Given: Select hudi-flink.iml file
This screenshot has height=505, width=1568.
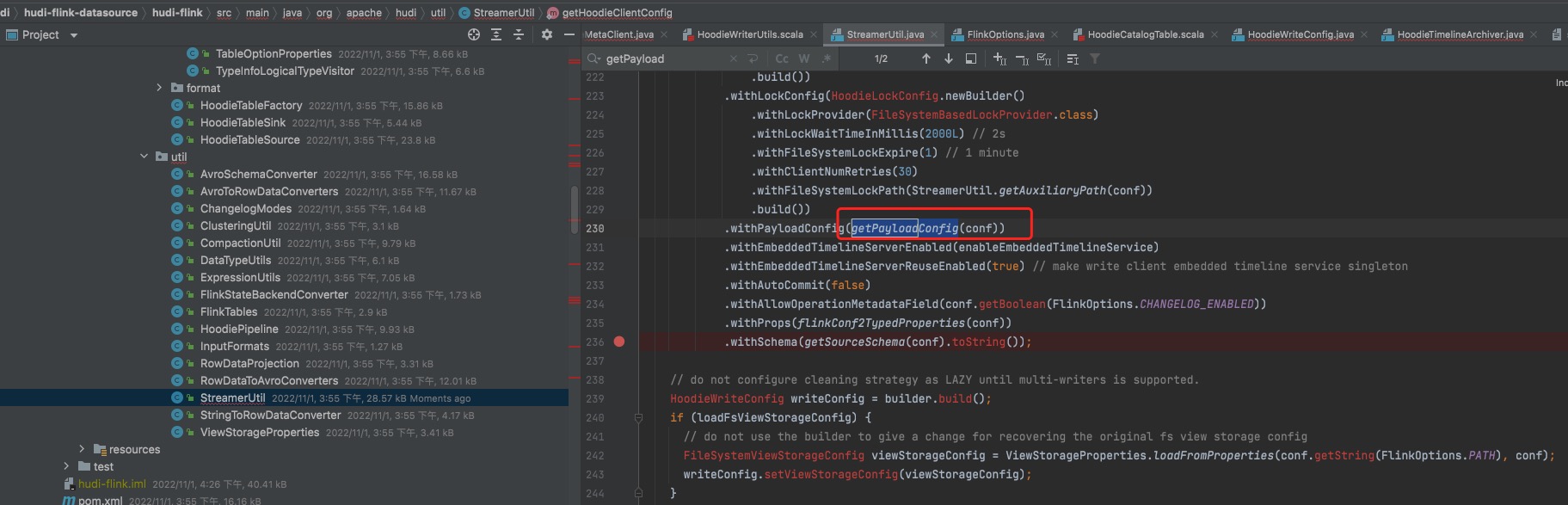Looking at the screenshot, I should tap(112, 483).
